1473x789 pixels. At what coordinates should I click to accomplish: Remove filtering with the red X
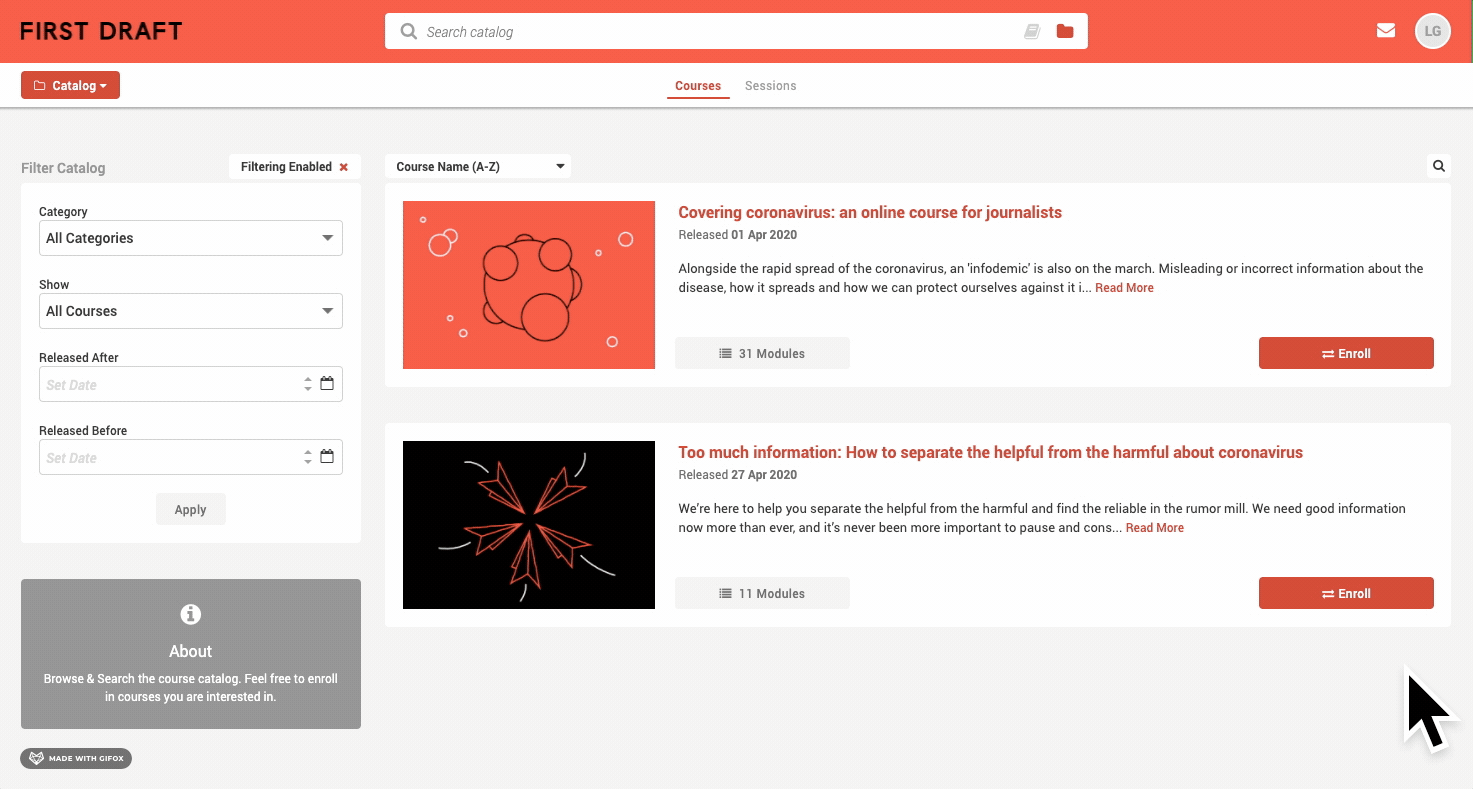click(344, 167)
